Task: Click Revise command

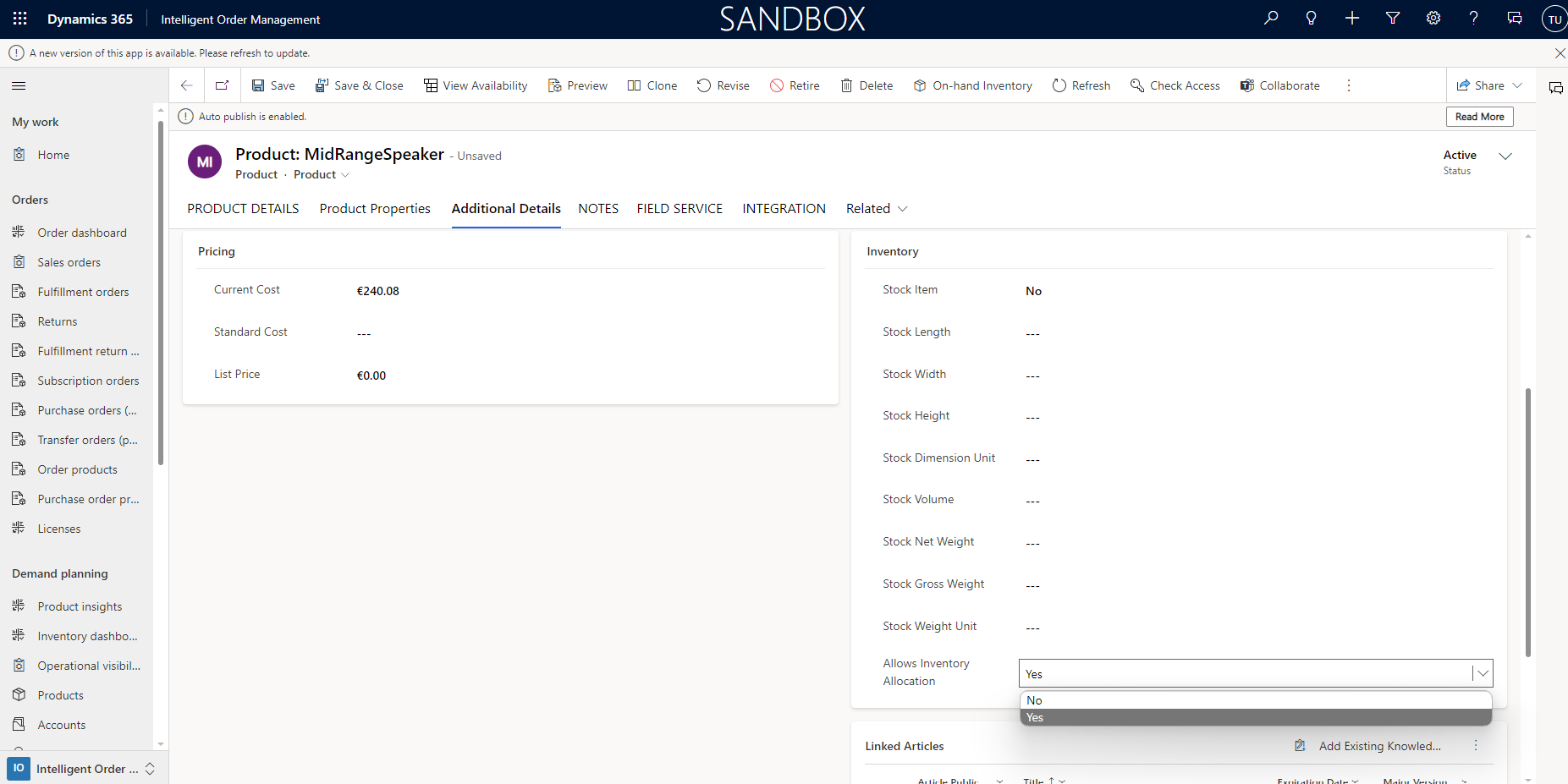Action: pos(723,85)
